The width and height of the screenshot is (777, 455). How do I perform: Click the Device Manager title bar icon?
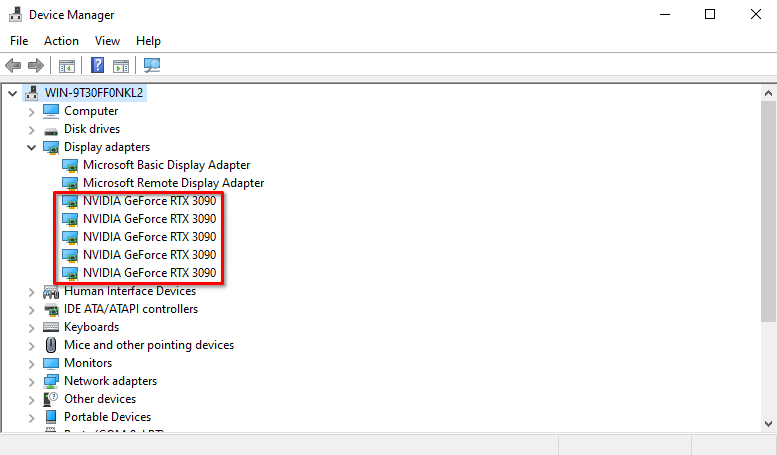click(x=15, y=14)
